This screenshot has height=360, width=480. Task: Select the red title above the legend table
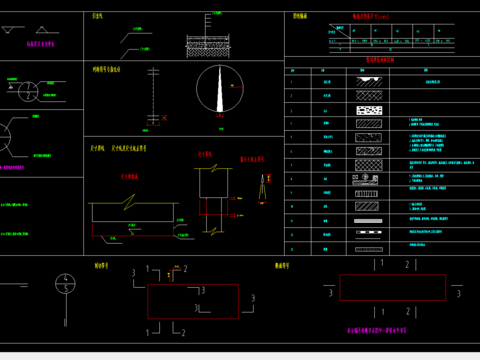coord(380,60)
